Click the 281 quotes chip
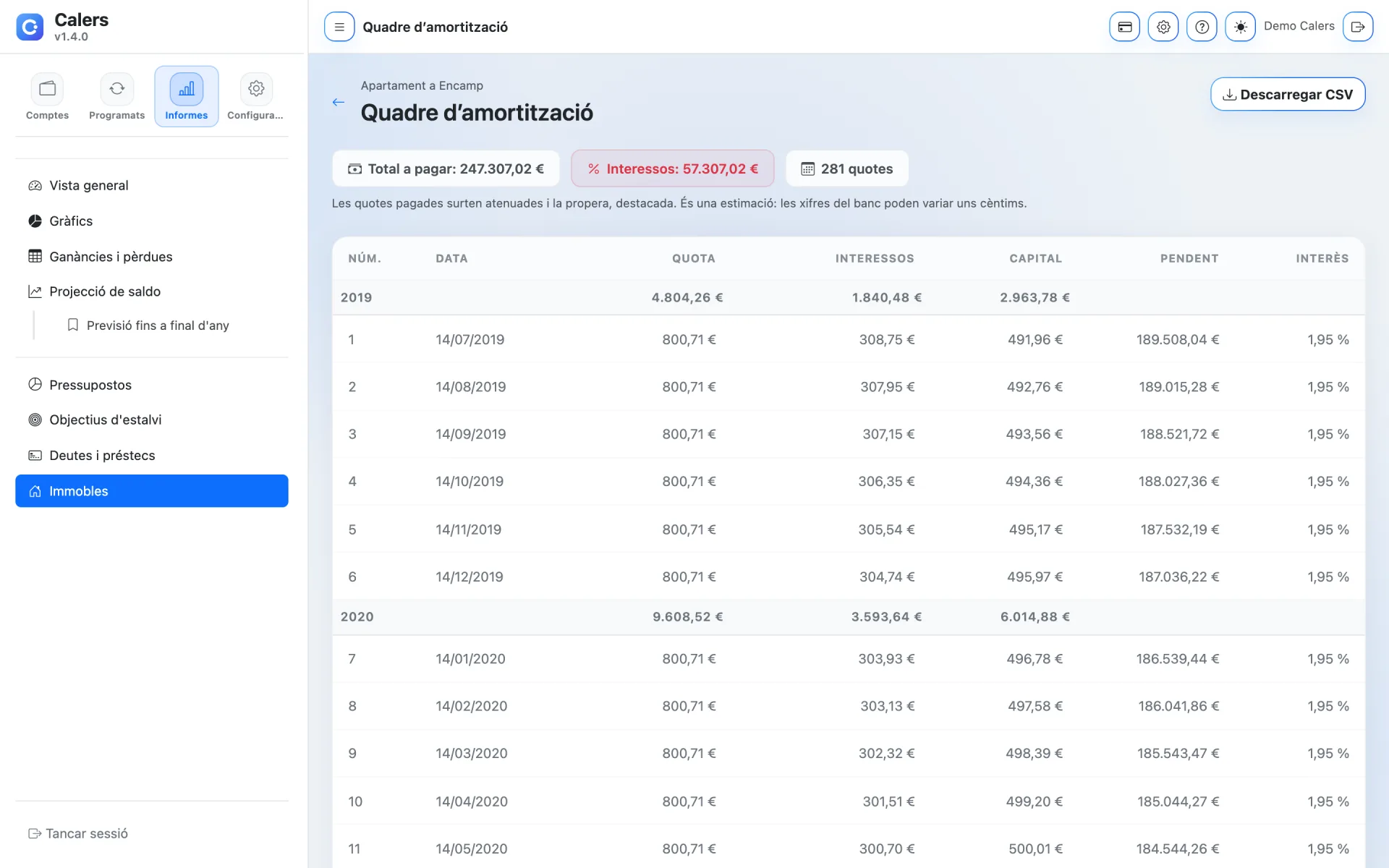1389x868 pixels. pyautogui.click(x=847, y=169)
